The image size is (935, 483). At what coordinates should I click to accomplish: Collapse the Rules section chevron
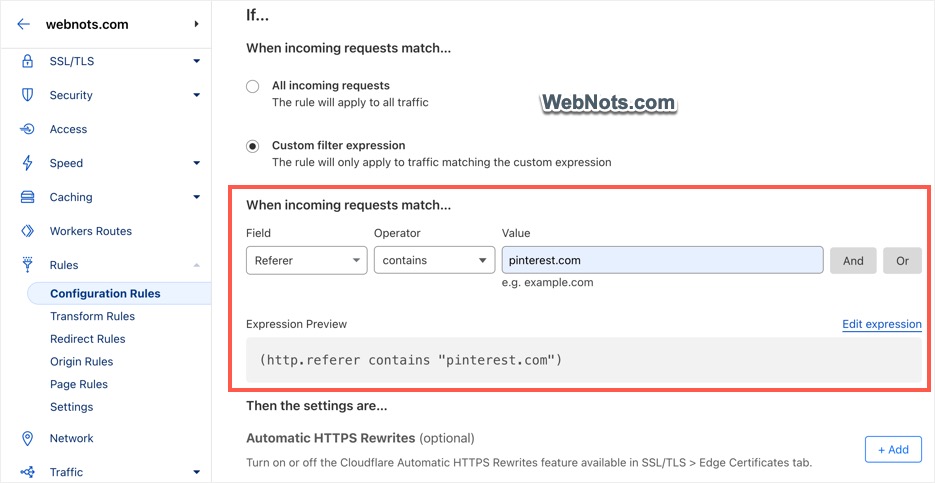197,265
